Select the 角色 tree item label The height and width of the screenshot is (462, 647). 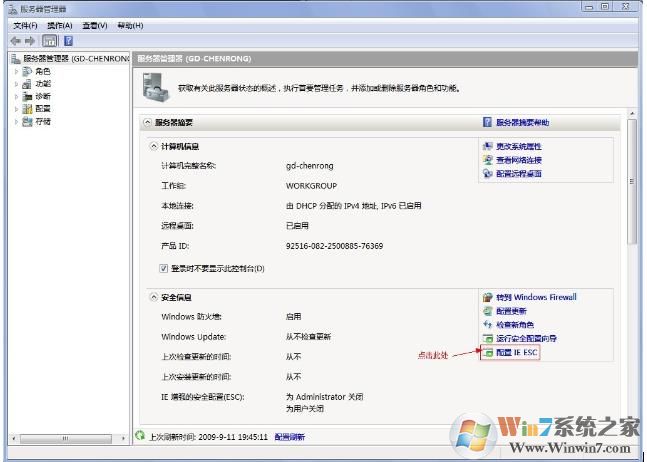pos(43,71)
